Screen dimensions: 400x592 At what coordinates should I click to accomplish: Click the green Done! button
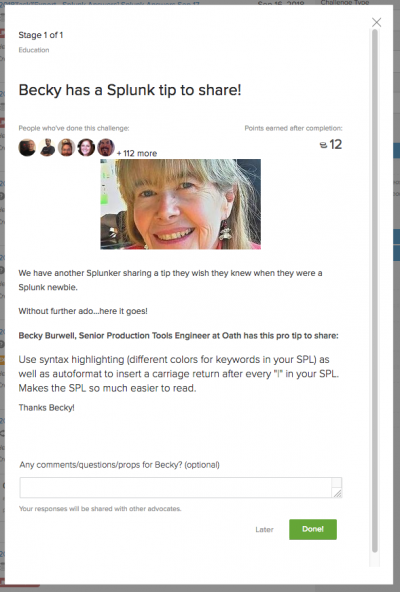(313, 529)
